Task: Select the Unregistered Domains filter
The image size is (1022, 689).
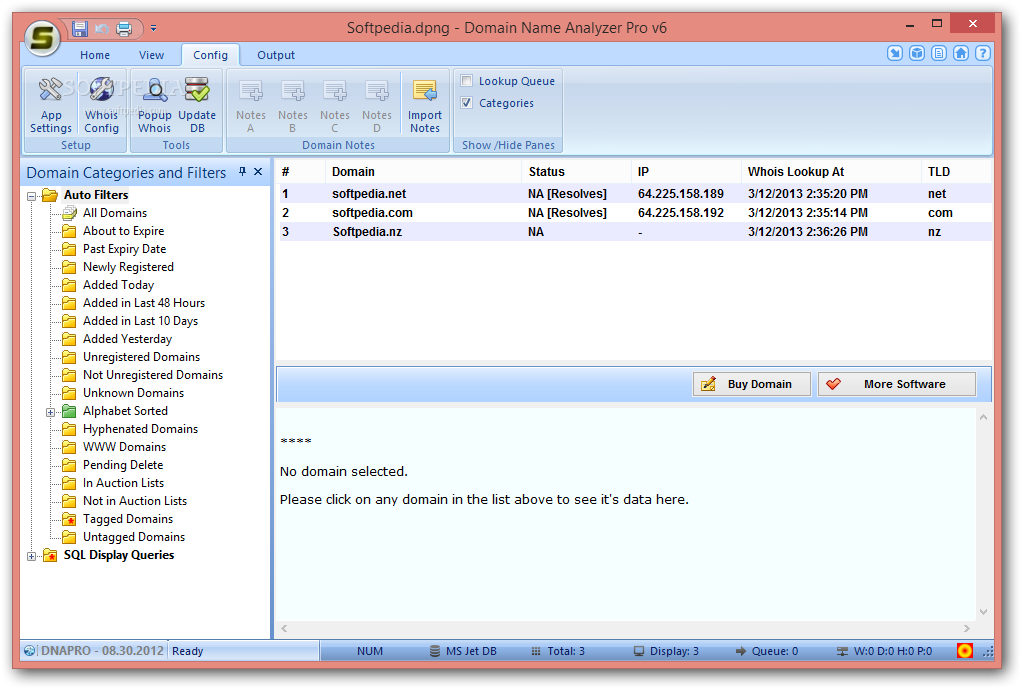Action: (x=141, y=357)
